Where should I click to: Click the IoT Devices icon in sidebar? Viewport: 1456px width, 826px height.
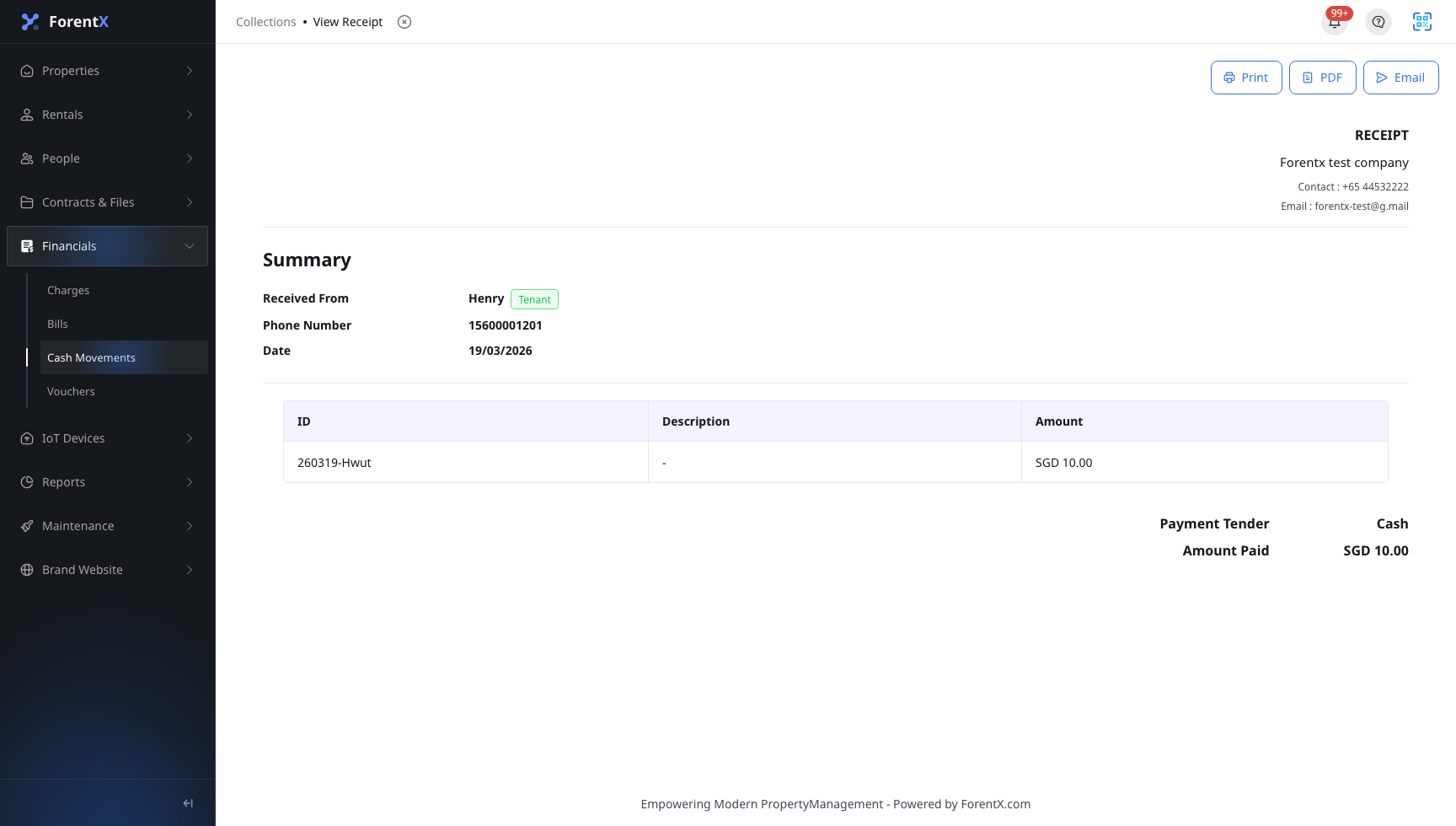point(27,438)
